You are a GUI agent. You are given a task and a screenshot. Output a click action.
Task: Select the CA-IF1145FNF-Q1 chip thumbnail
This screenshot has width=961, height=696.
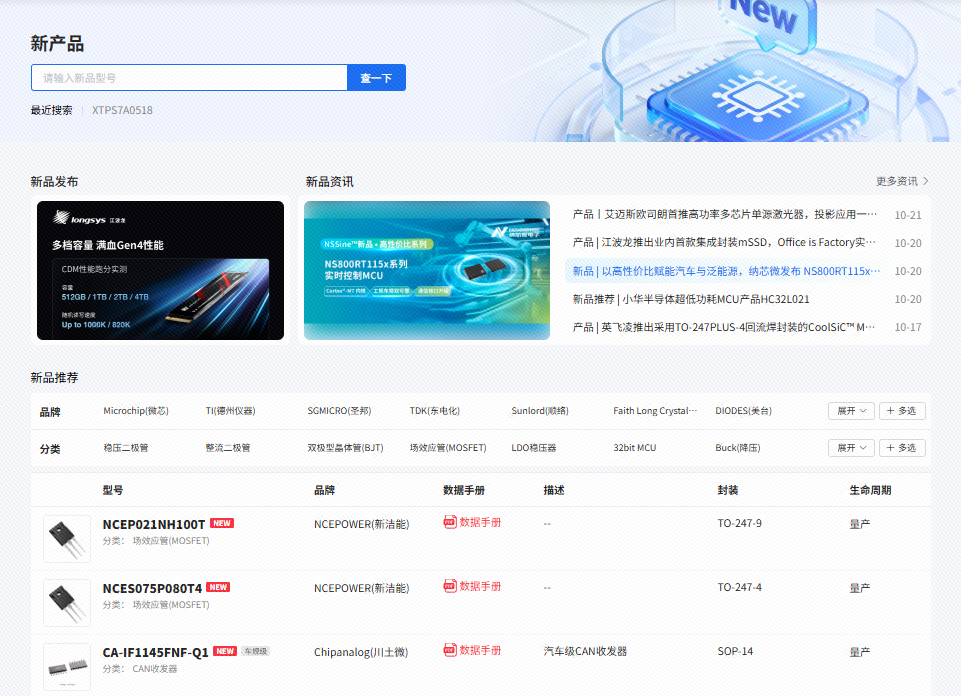(67, 664)
